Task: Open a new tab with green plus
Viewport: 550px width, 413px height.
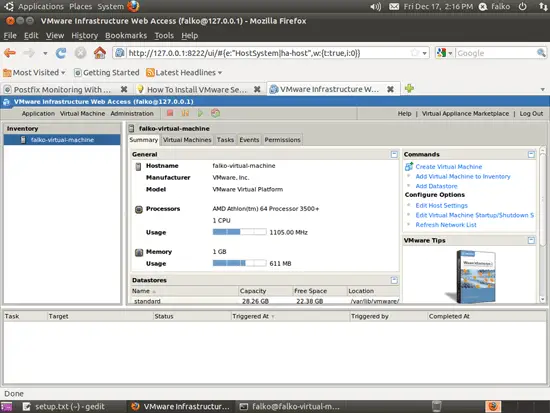Action: point(409,88)
